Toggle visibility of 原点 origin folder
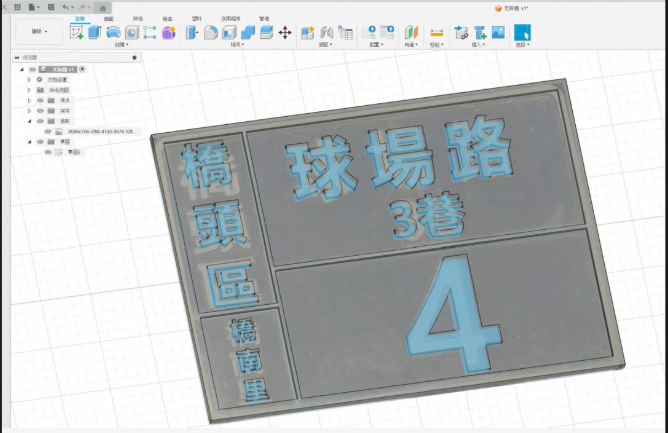 tap(40, 100)
